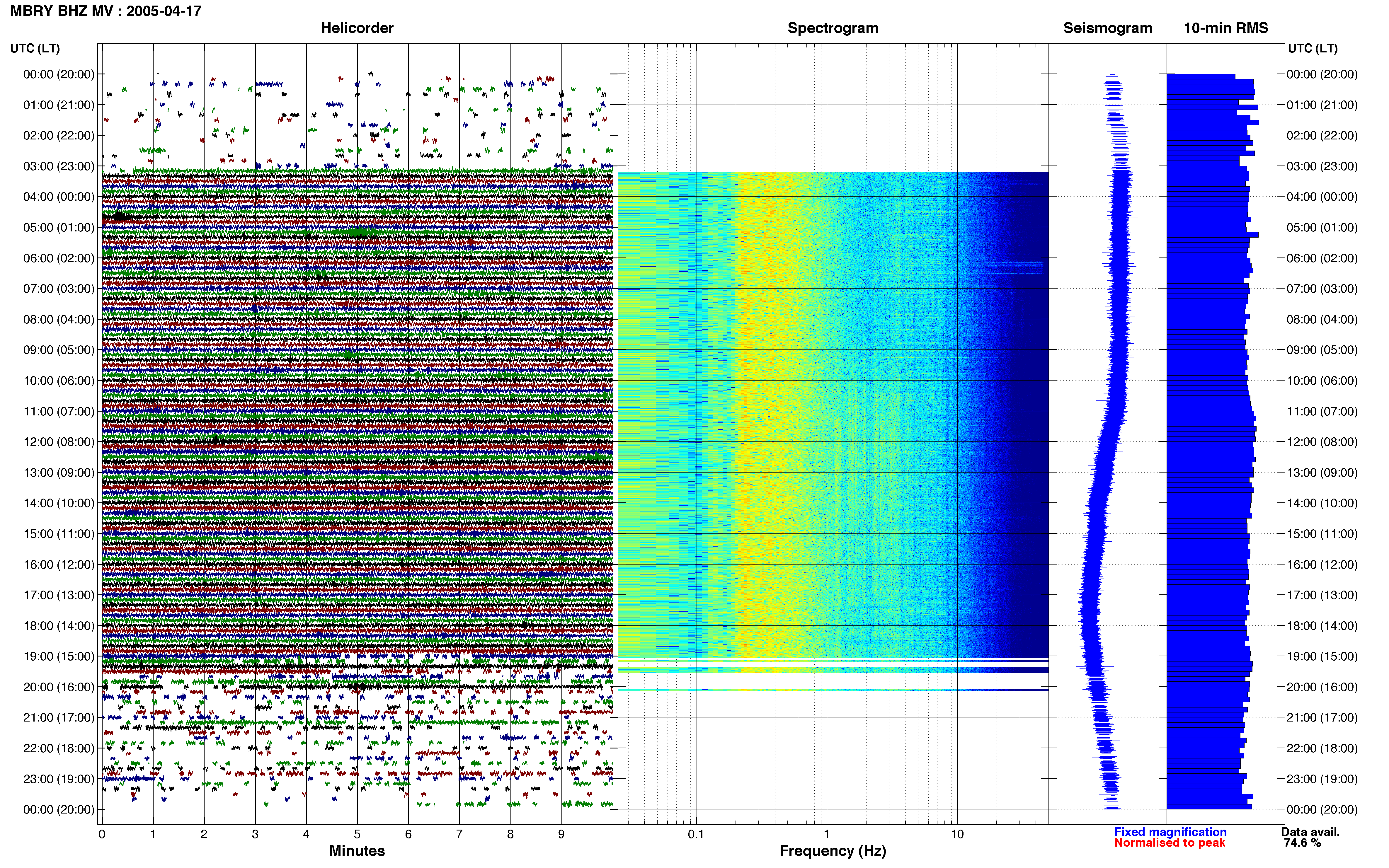The height and width of the screenshot is (868, 1389).
Task: Click the right 'UTC (LT)' axis label
Action: pyautogui.click(x=1313, y=48)
